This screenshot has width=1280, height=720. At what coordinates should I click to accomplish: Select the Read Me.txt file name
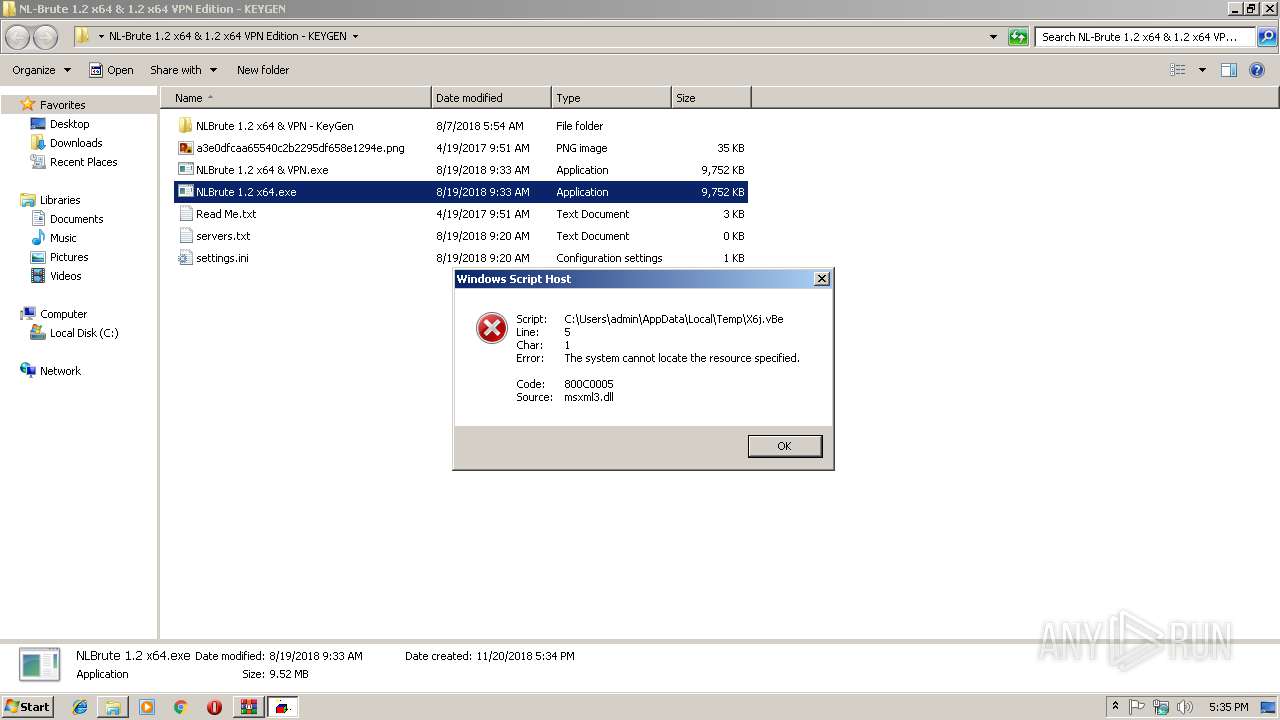point(226,214)
